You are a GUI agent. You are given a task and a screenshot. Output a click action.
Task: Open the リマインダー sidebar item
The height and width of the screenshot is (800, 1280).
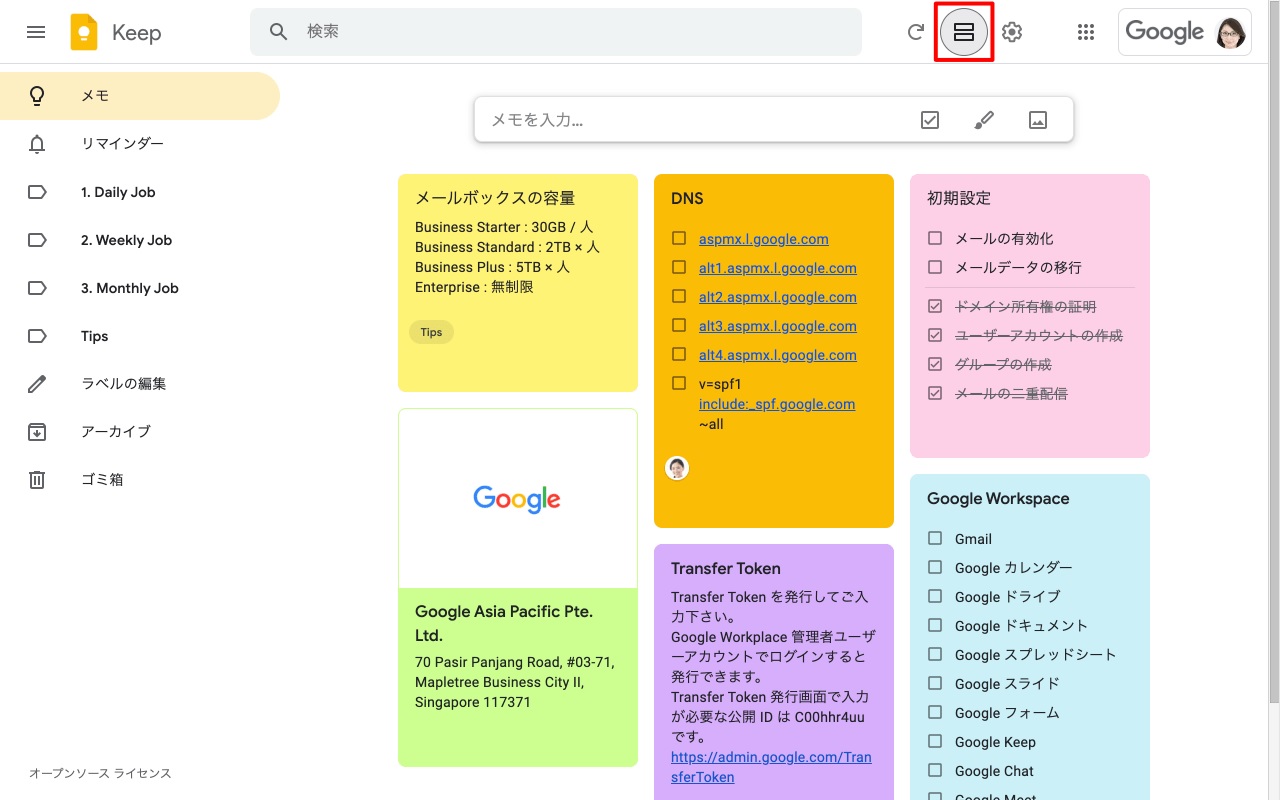[140, 144]
